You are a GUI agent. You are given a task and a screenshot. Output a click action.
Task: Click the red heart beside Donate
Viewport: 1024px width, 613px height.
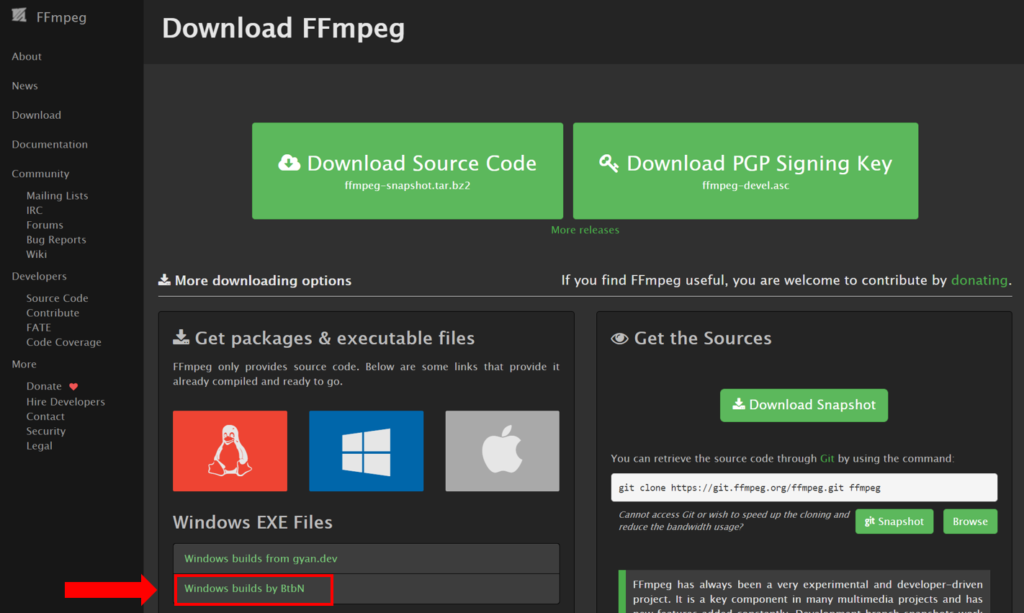click(73, 387)
